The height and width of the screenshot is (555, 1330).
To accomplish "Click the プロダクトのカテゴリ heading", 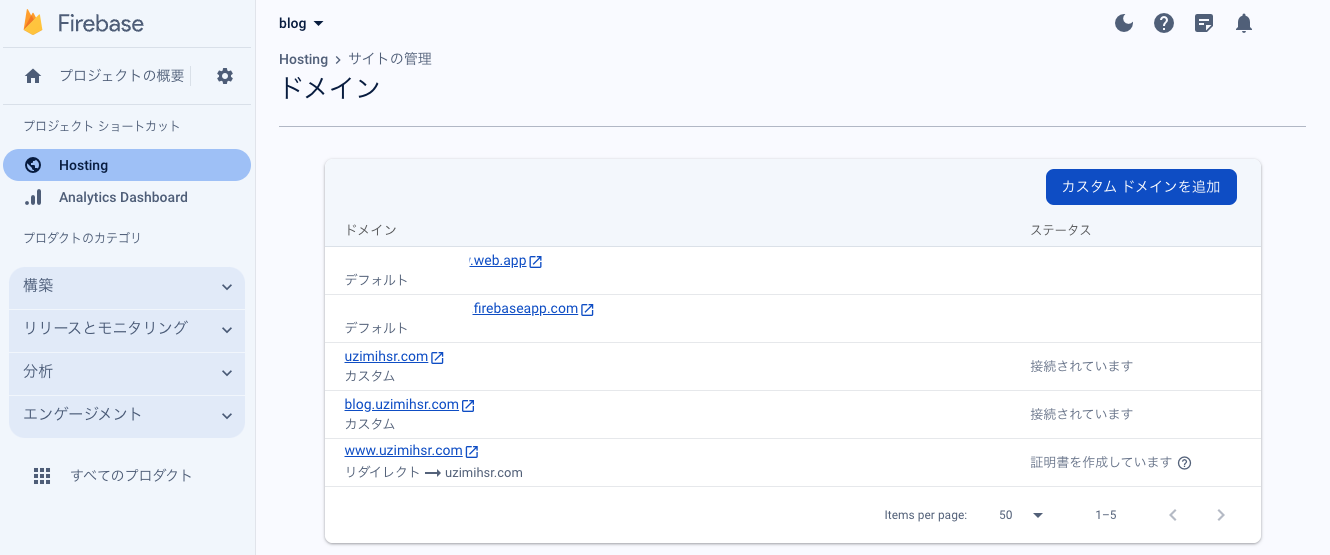I will tap(82, 238).
